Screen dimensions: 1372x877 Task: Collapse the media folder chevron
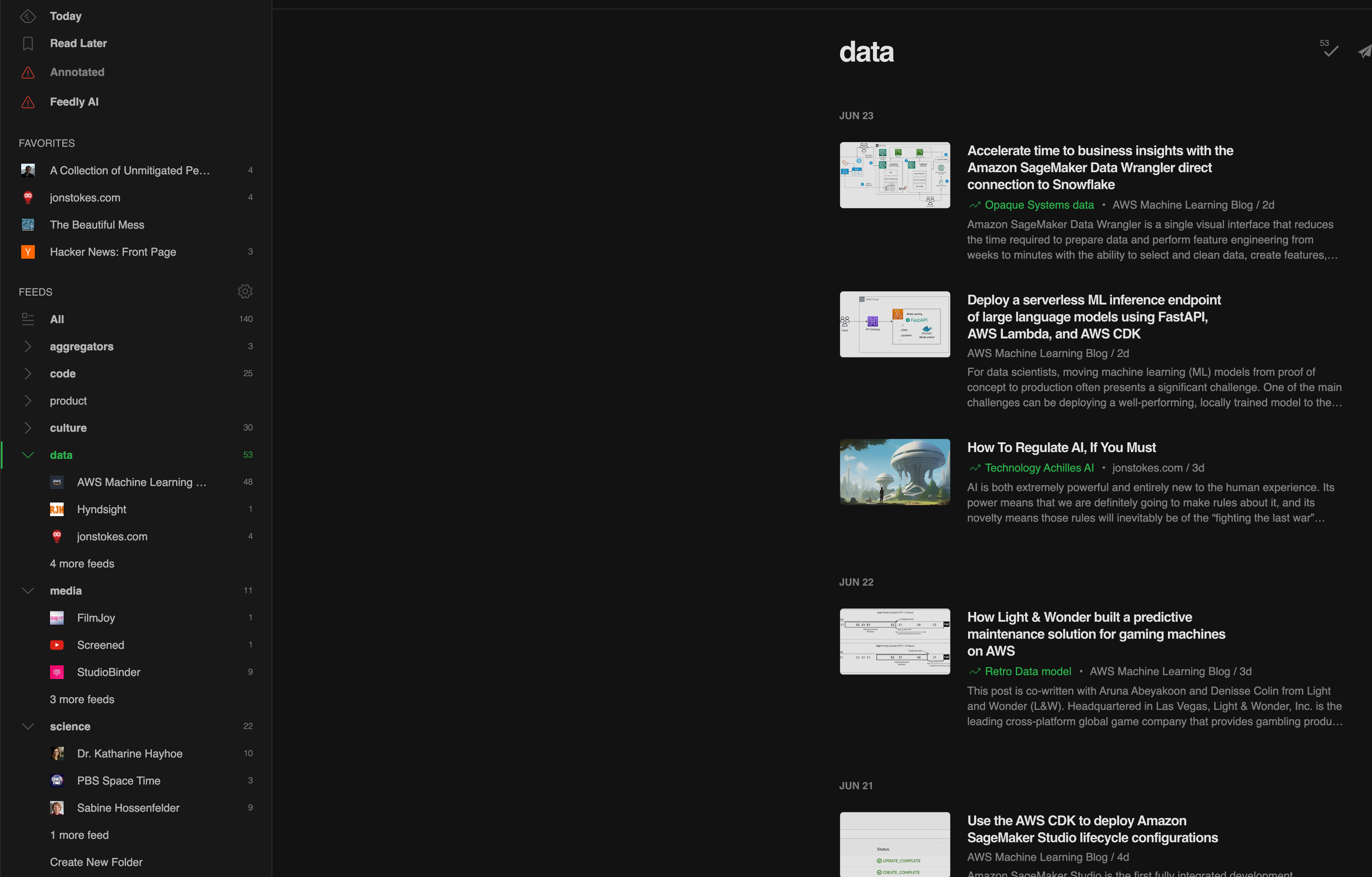click(x=28, y=591)
